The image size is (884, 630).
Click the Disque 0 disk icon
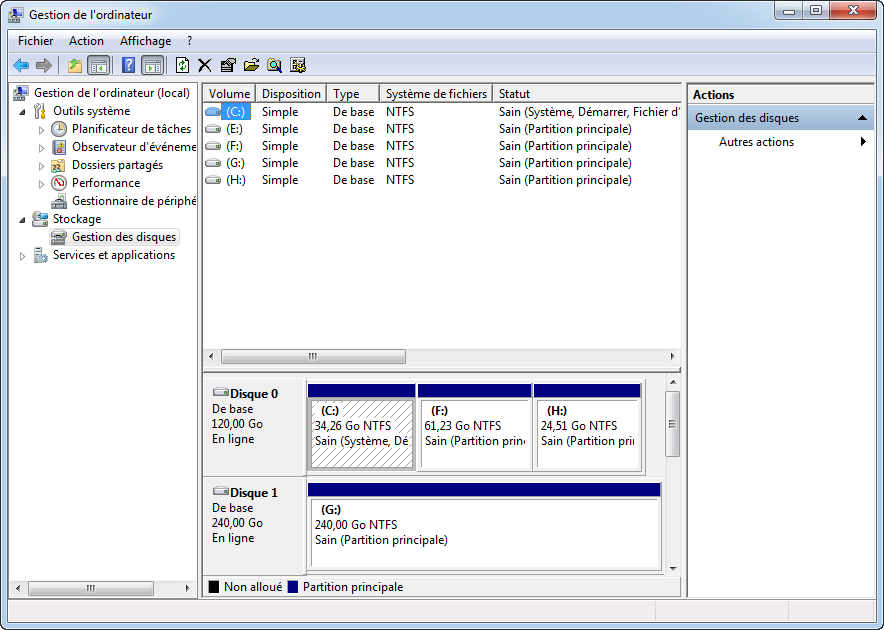pyautogui.click(x=220, y=392)
